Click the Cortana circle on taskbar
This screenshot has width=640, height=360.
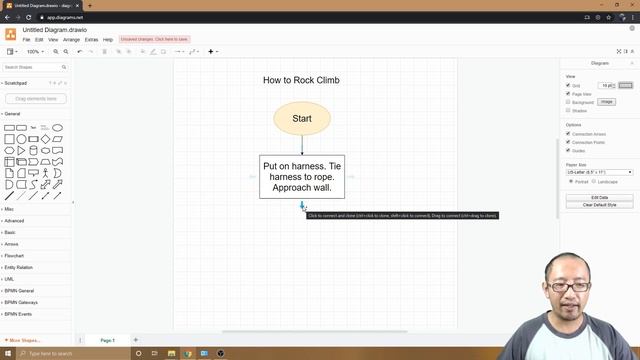coord(138,353)
